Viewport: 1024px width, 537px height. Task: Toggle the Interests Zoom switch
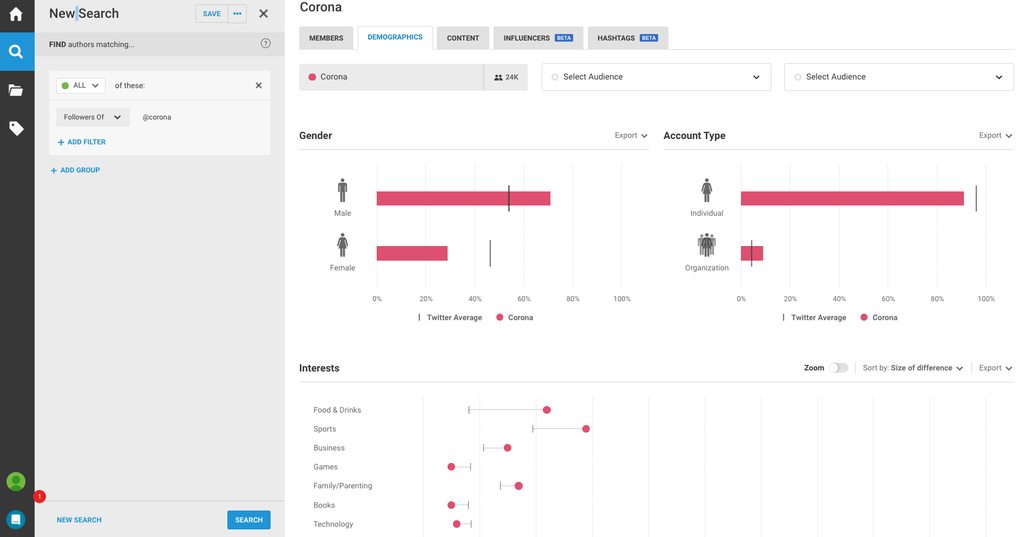[838, 368]
